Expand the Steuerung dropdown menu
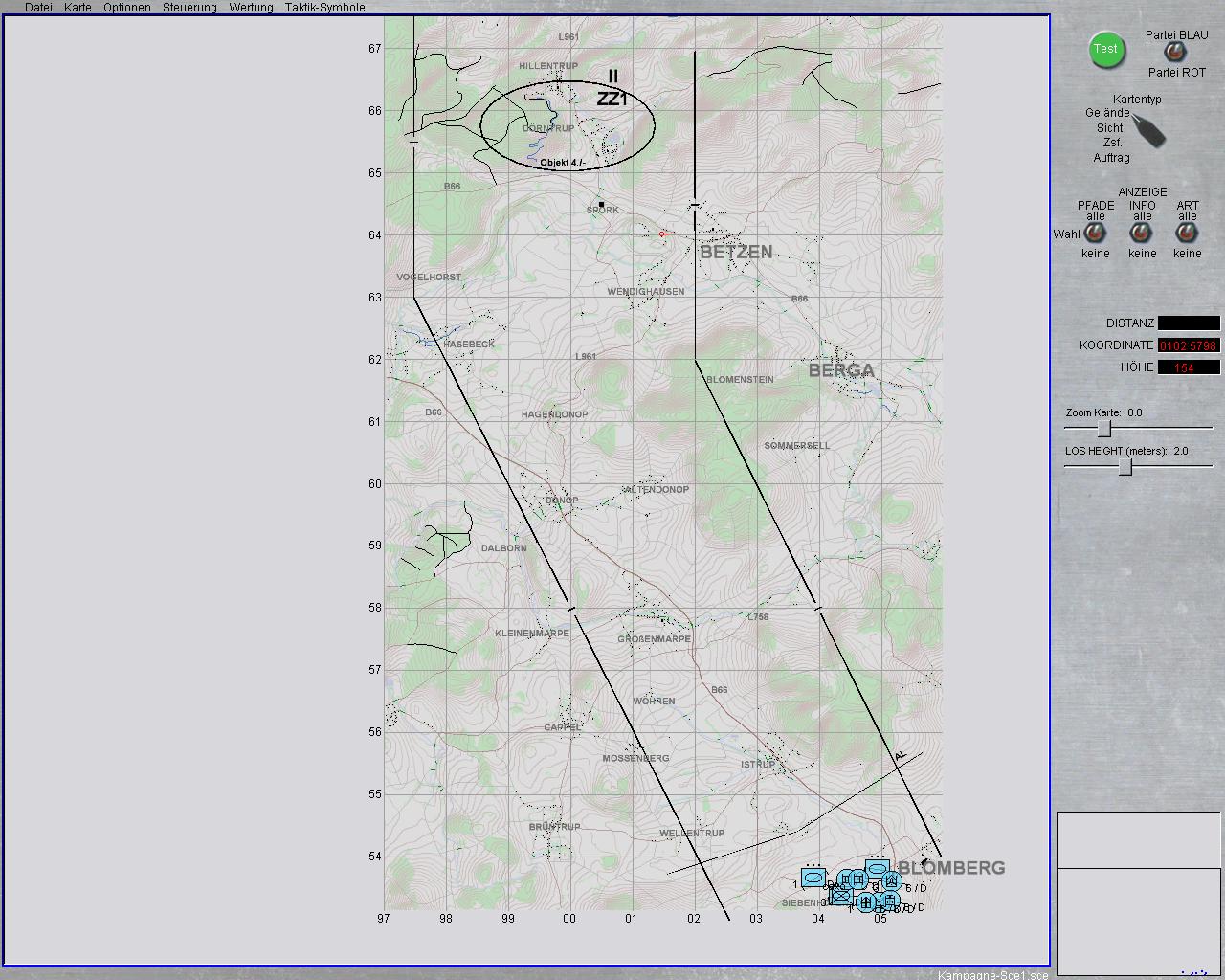The height and width of the screenshot is (980, 1225). click(189, 8)
